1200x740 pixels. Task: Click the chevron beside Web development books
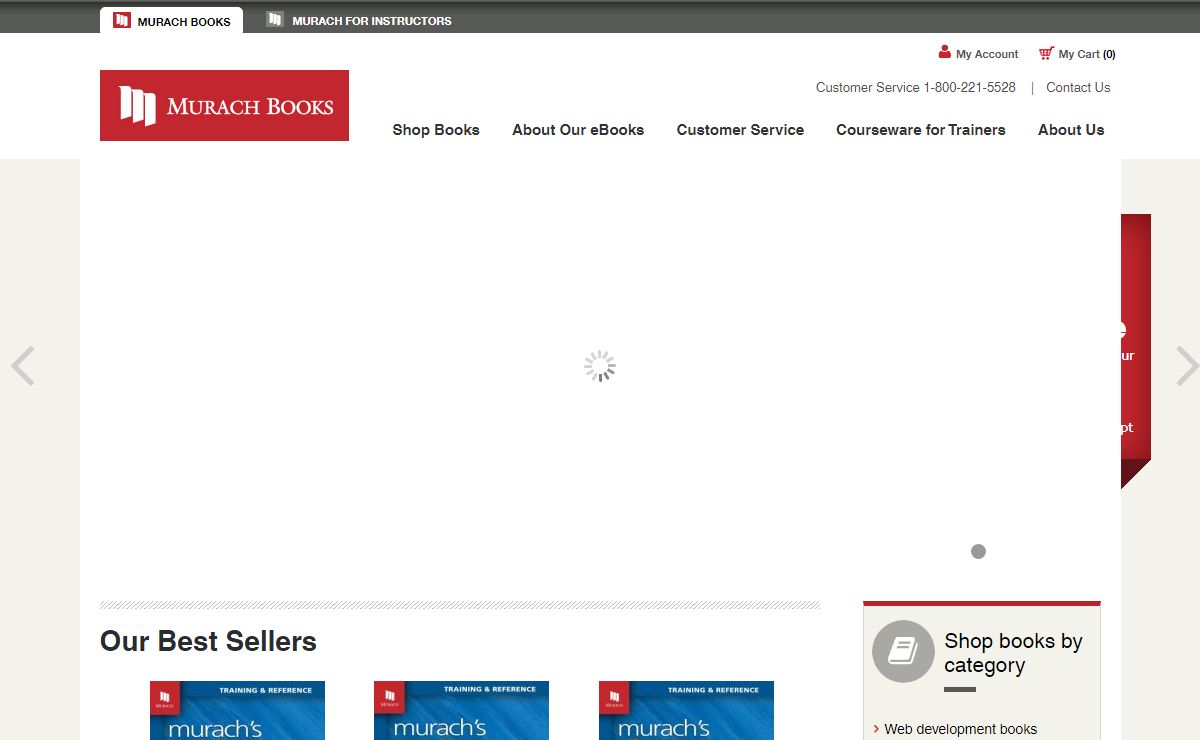(x=876, y=729)
